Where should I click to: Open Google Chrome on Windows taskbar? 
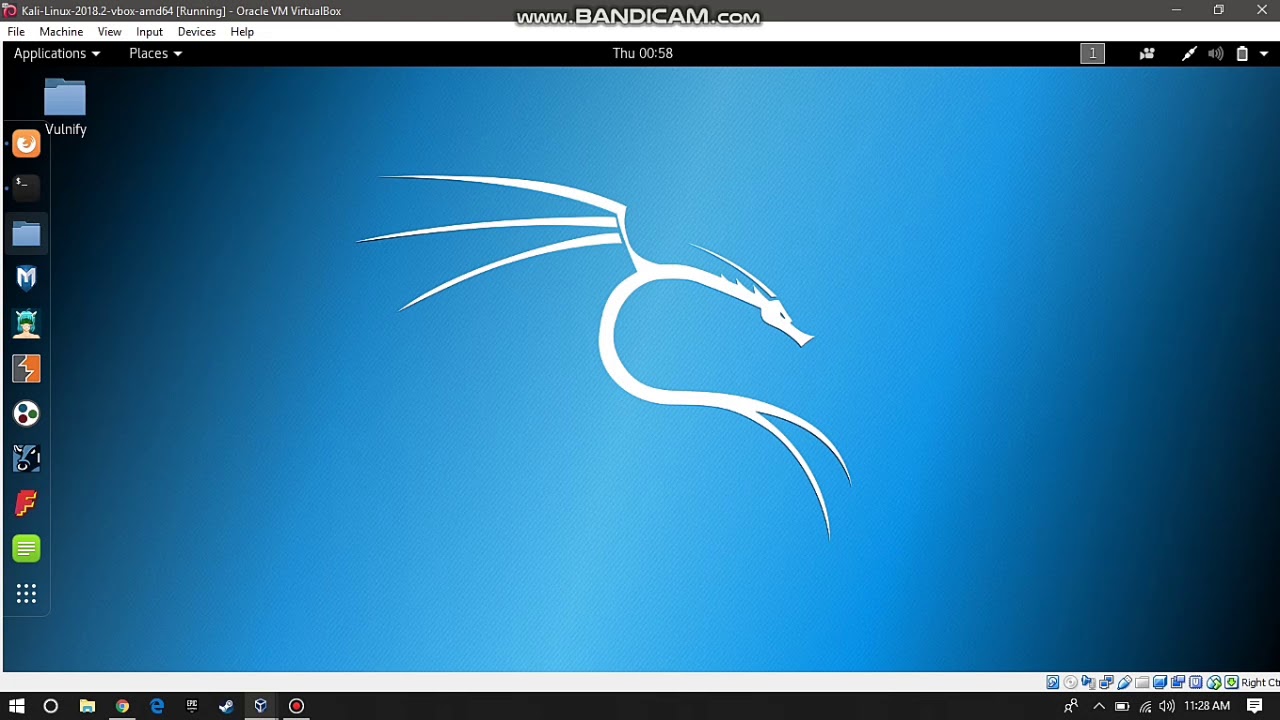(x=122, y=706)
